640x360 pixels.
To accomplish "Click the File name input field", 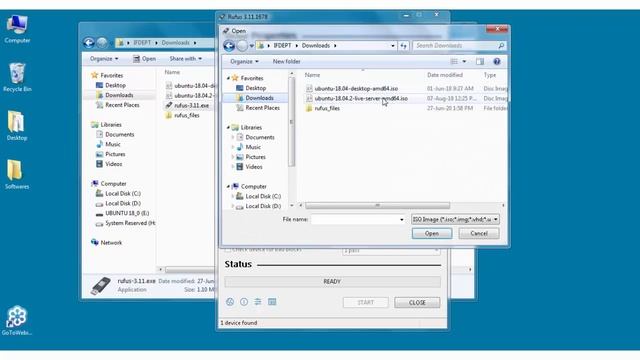I will 358,220.
